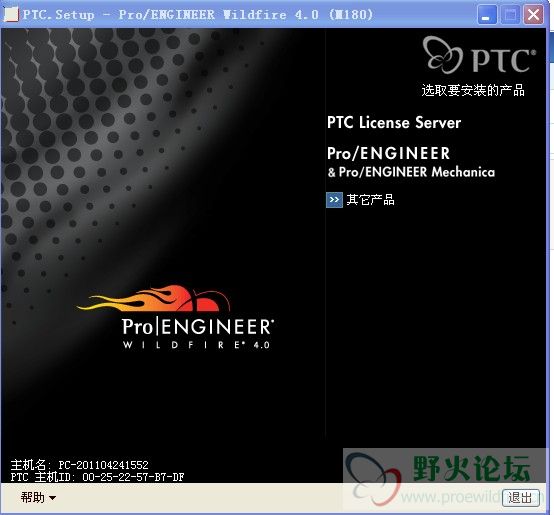
Task: Click the PTC host ID 00-25-22-57-B7-DF
Action: [133, 477]
